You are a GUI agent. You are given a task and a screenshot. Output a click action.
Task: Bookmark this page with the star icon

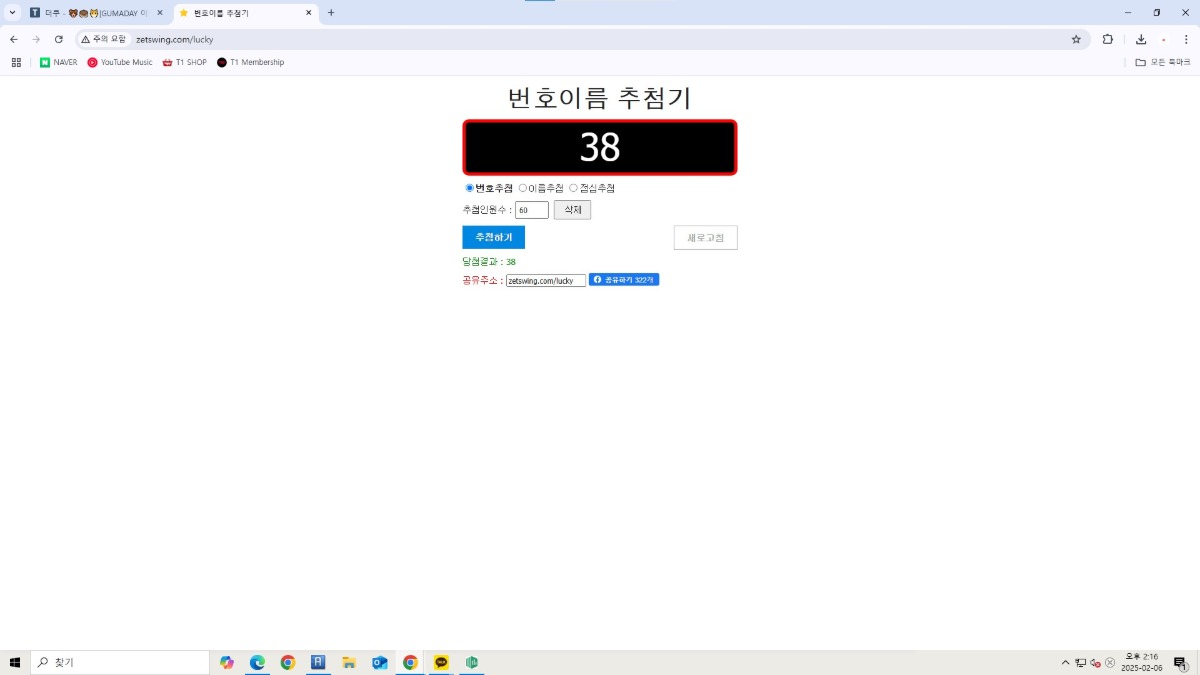[x=1076, y=39]
